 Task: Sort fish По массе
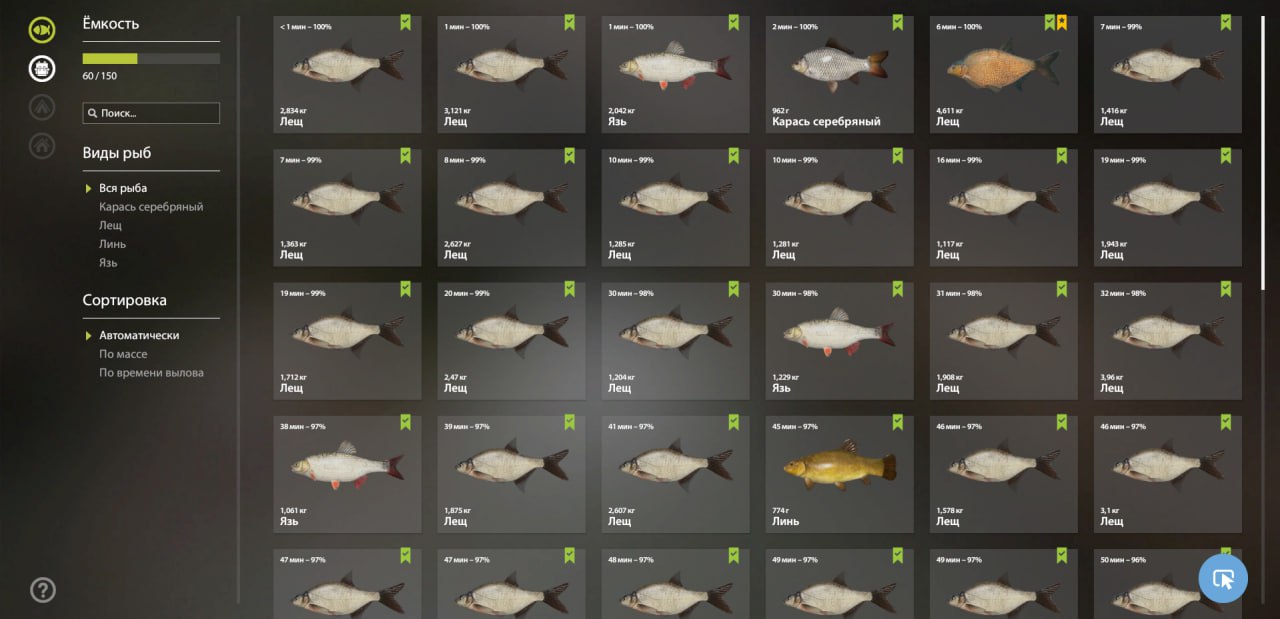(123, 354)
